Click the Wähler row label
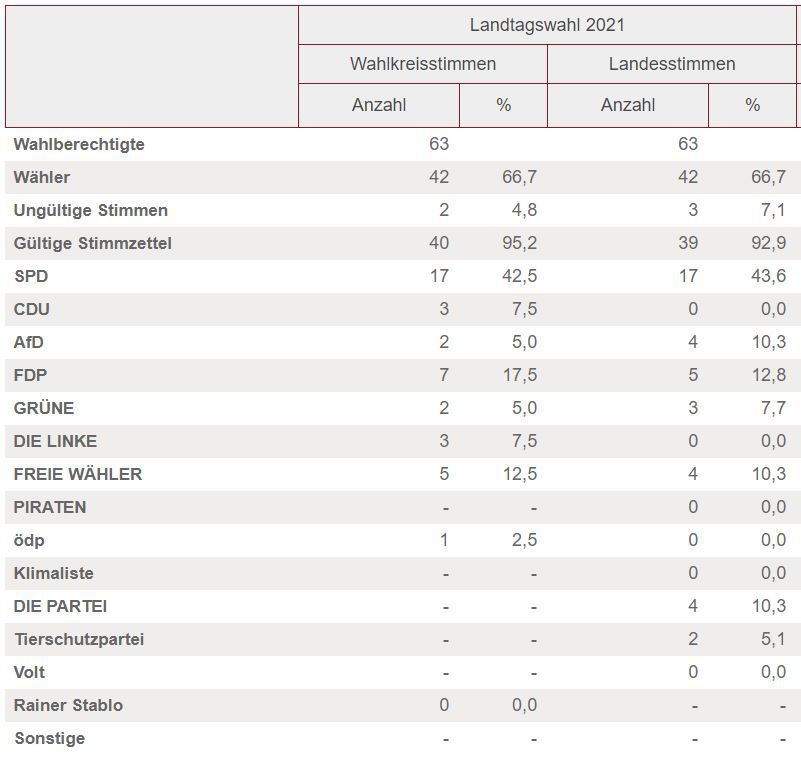The width and height of the screenshot is (801, 770). 42,177
